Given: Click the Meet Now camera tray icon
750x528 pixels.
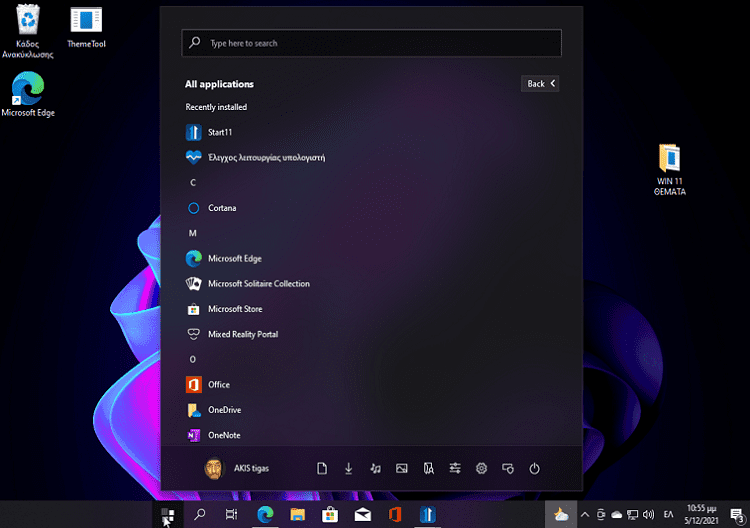Looking at the screenshot, I should (x=601, y=515).
